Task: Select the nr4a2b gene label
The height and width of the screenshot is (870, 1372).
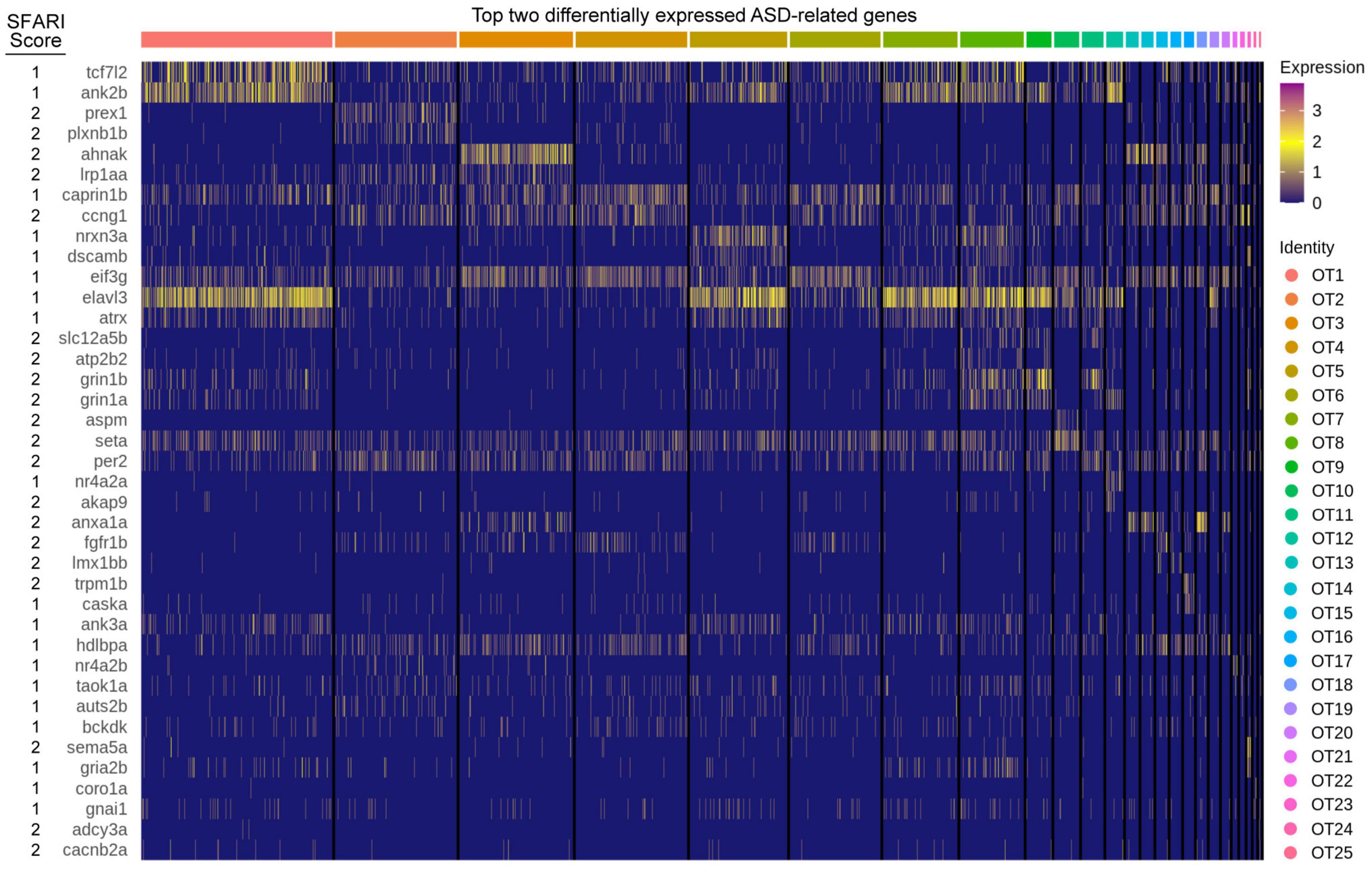Action: [x=101, y=666]
